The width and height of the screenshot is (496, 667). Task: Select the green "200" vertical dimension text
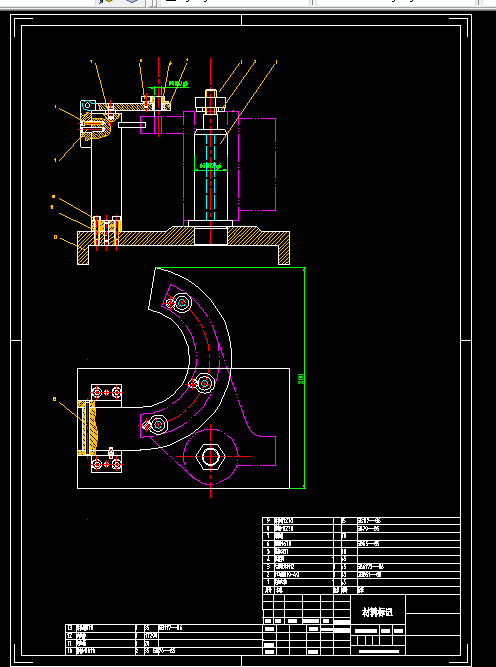(301, 379)
